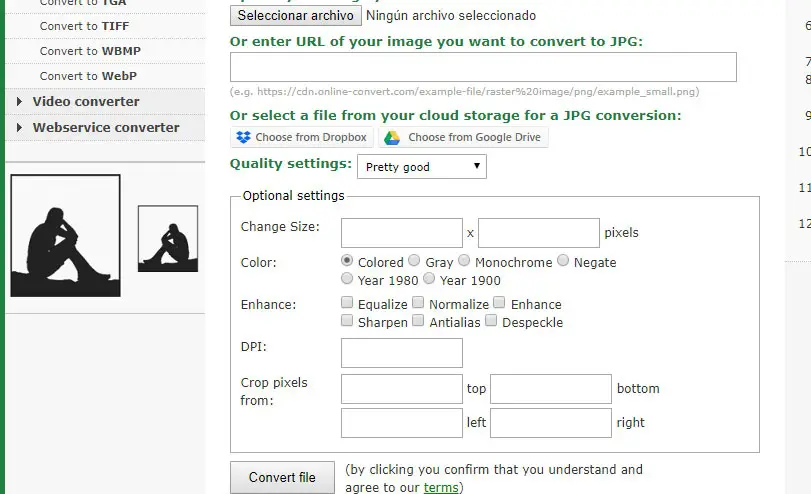Viewport: 811px width, 494px height.
Task: Click the DPI input field
Action: point(401,353)
